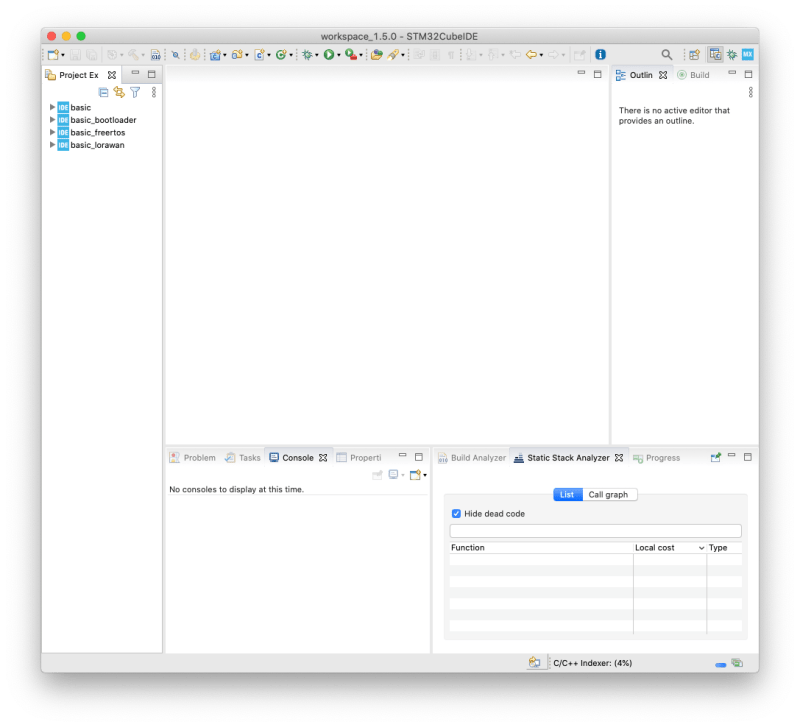Minimize the Static Stack Analyzer panel
Image resolution: width=800 pixels, height=727 pixels.
(x=732, y=456)
